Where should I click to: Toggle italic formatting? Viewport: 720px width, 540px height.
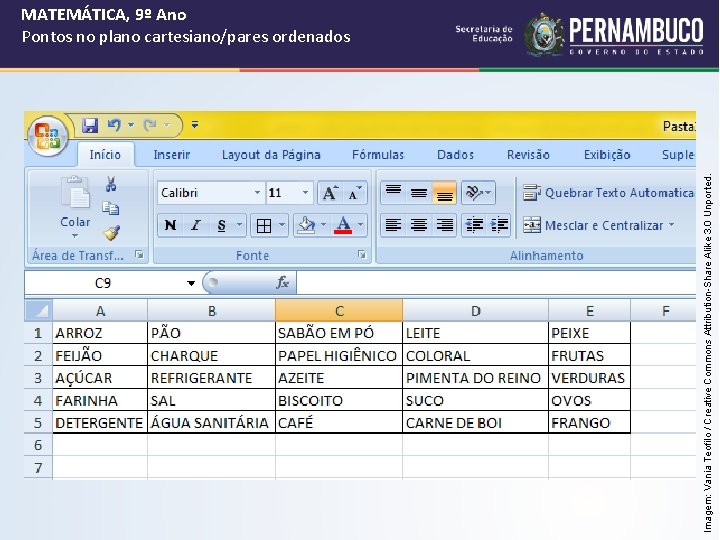[196, 225]
